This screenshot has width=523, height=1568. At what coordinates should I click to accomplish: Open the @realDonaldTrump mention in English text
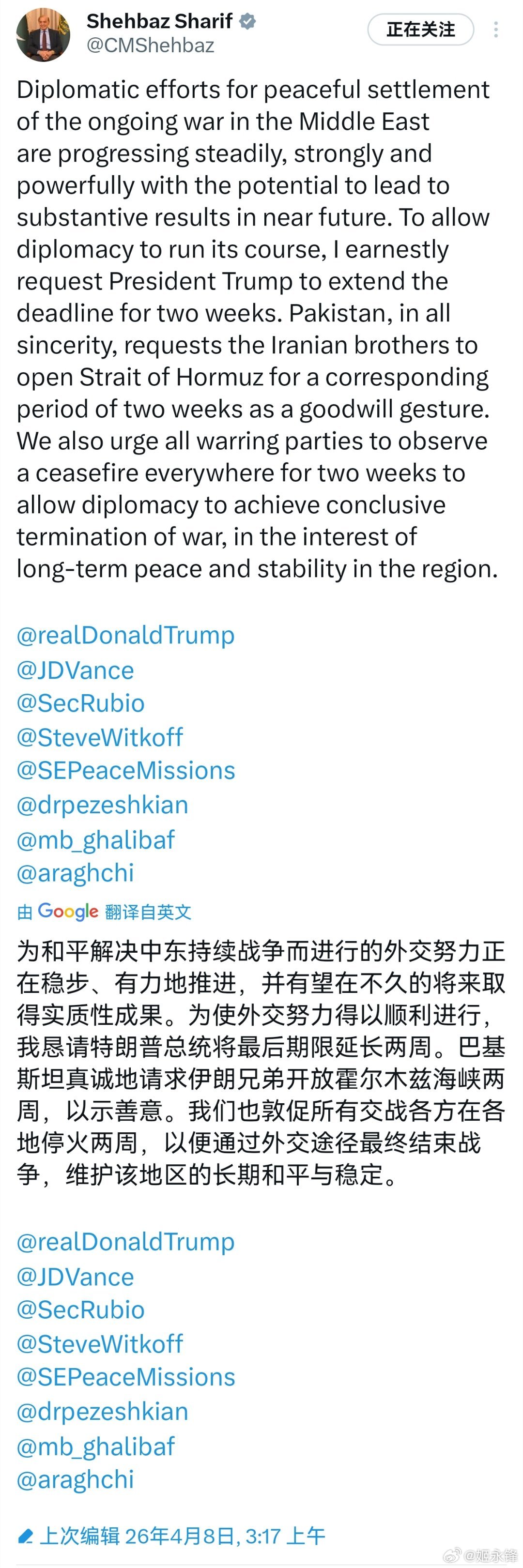pos(125,634)
